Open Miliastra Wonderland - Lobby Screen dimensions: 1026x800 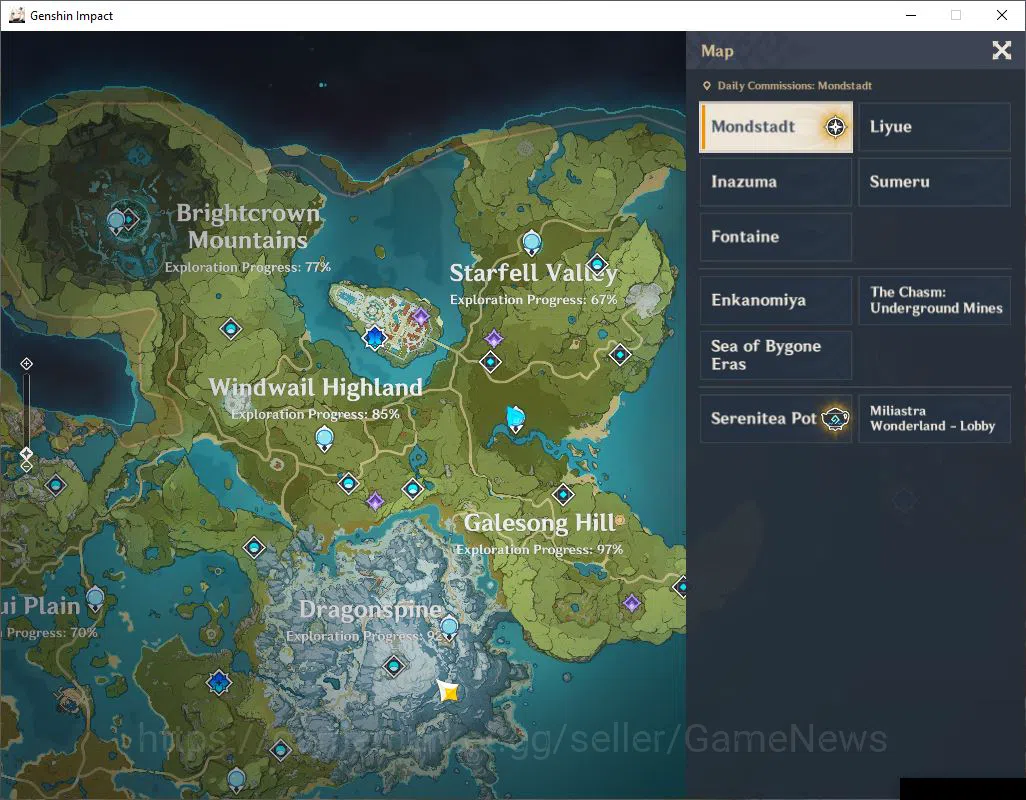934,419
